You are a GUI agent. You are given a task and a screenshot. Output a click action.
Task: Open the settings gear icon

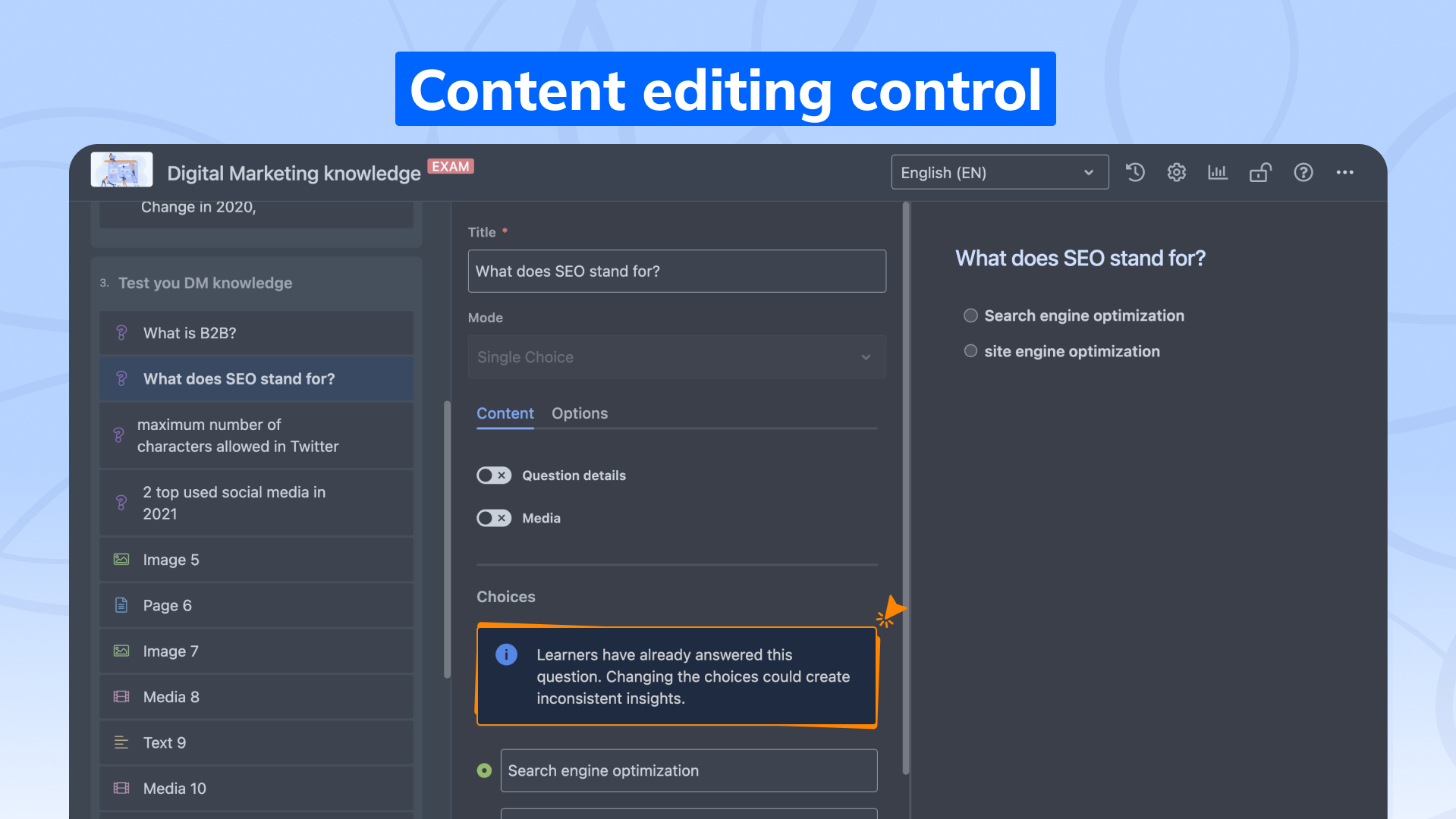click(x=1176, y=173)
